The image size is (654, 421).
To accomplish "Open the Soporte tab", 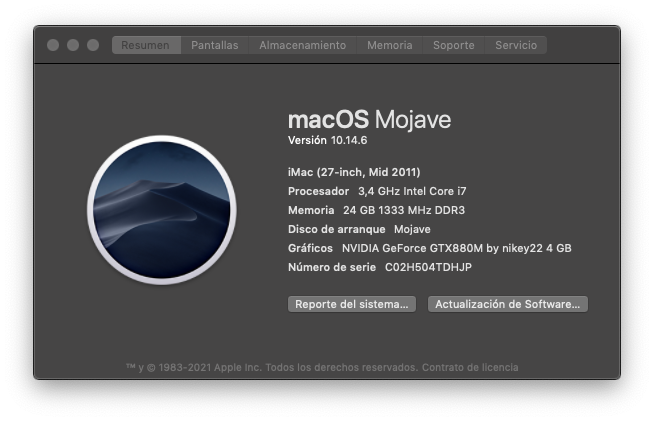I will pyautogui.click(x=454, y=45).
